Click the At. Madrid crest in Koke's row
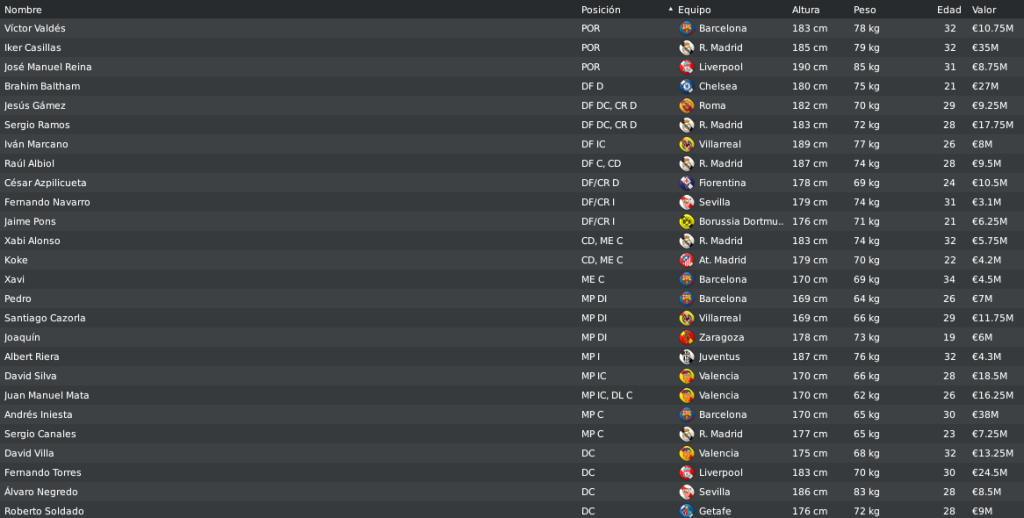 [686, 260]
